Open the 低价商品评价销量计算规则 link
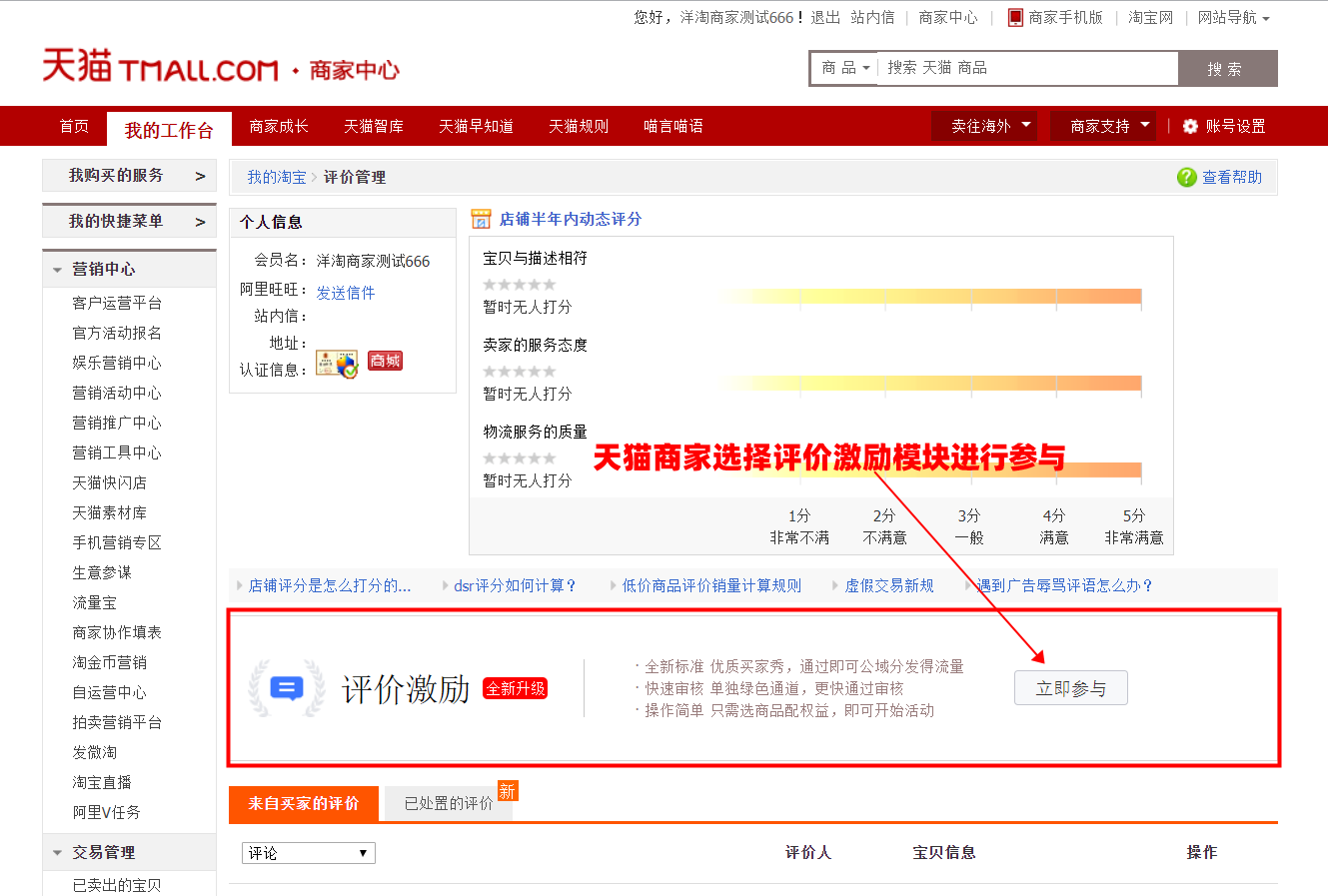Image resolution: width=1328 pixels, height=896 pixels. click(711, 585)
